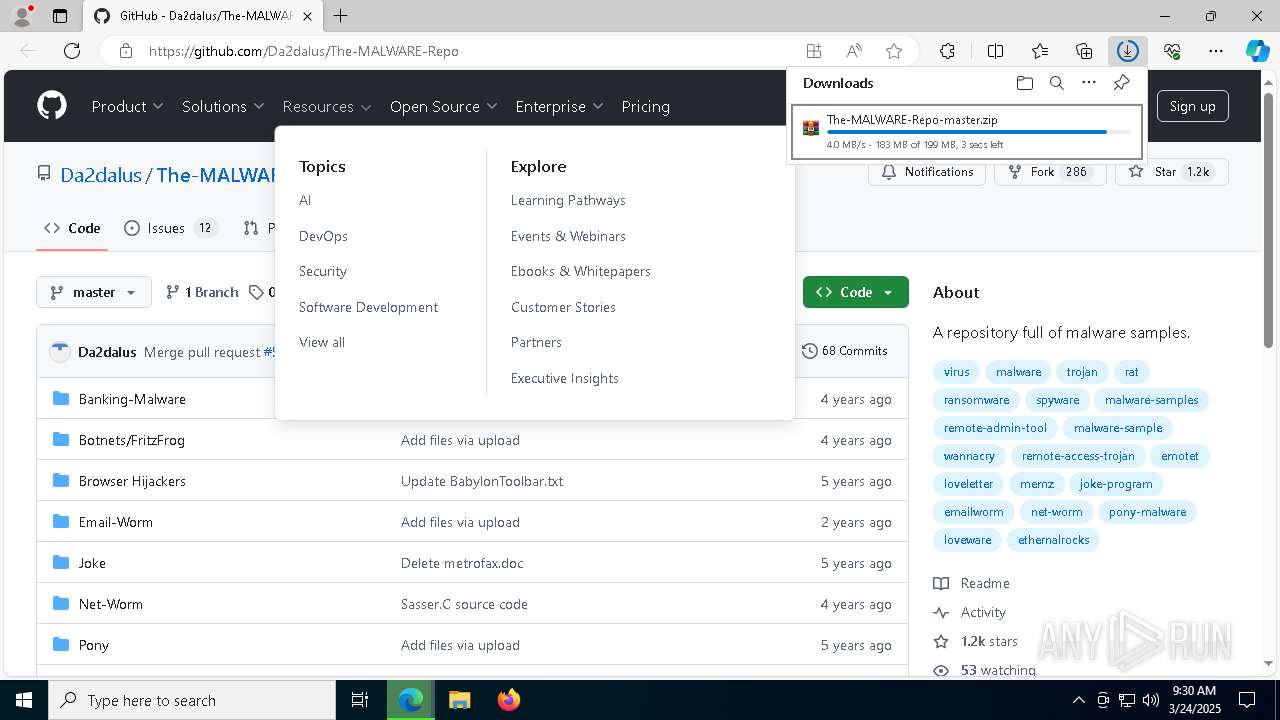Image resolution: width=1280 pixels, height=720 pixels.
Task: View 68 Commits history
Action: coord(845,351)
